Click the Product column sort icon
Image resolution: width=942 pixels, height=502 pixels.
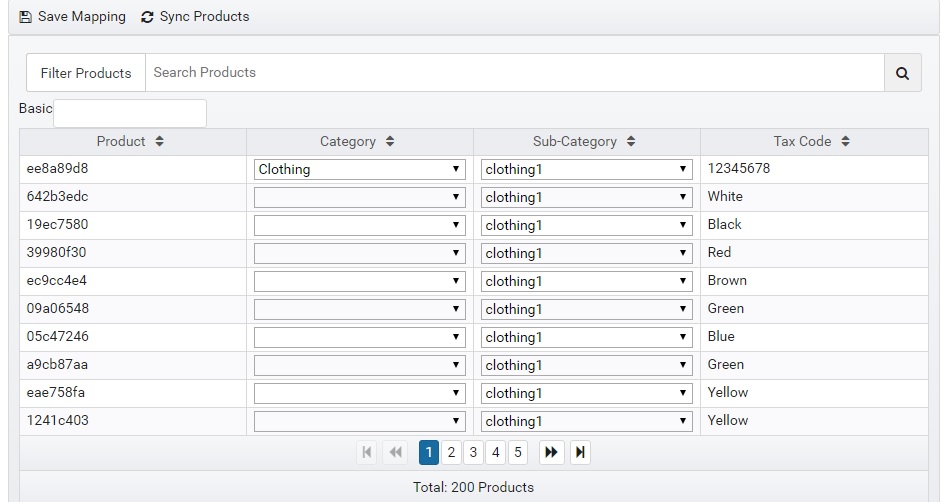[x=159, y=142]
